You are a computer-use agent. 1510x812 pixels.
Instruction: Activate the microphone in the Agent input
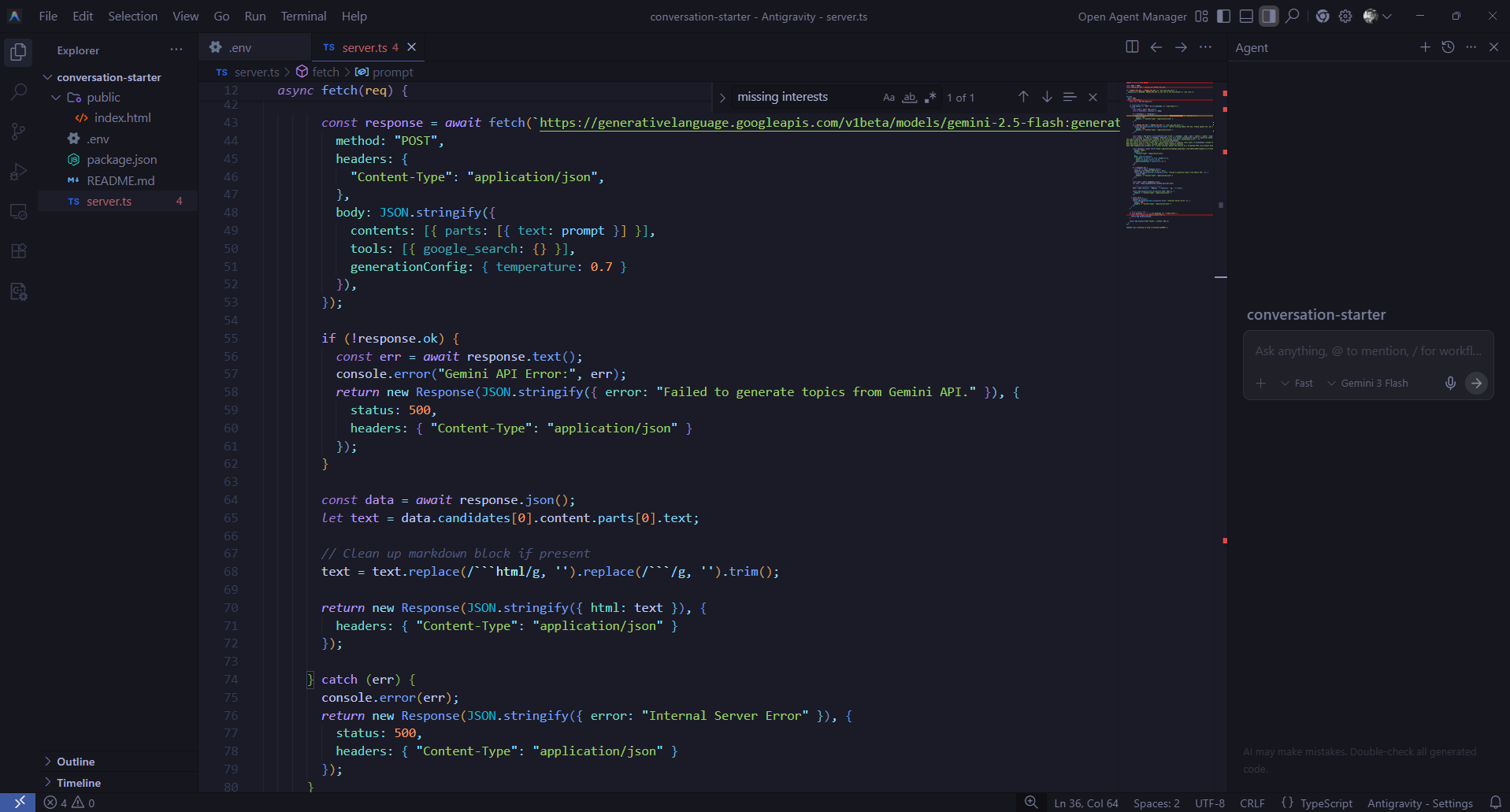(1449, 383)
